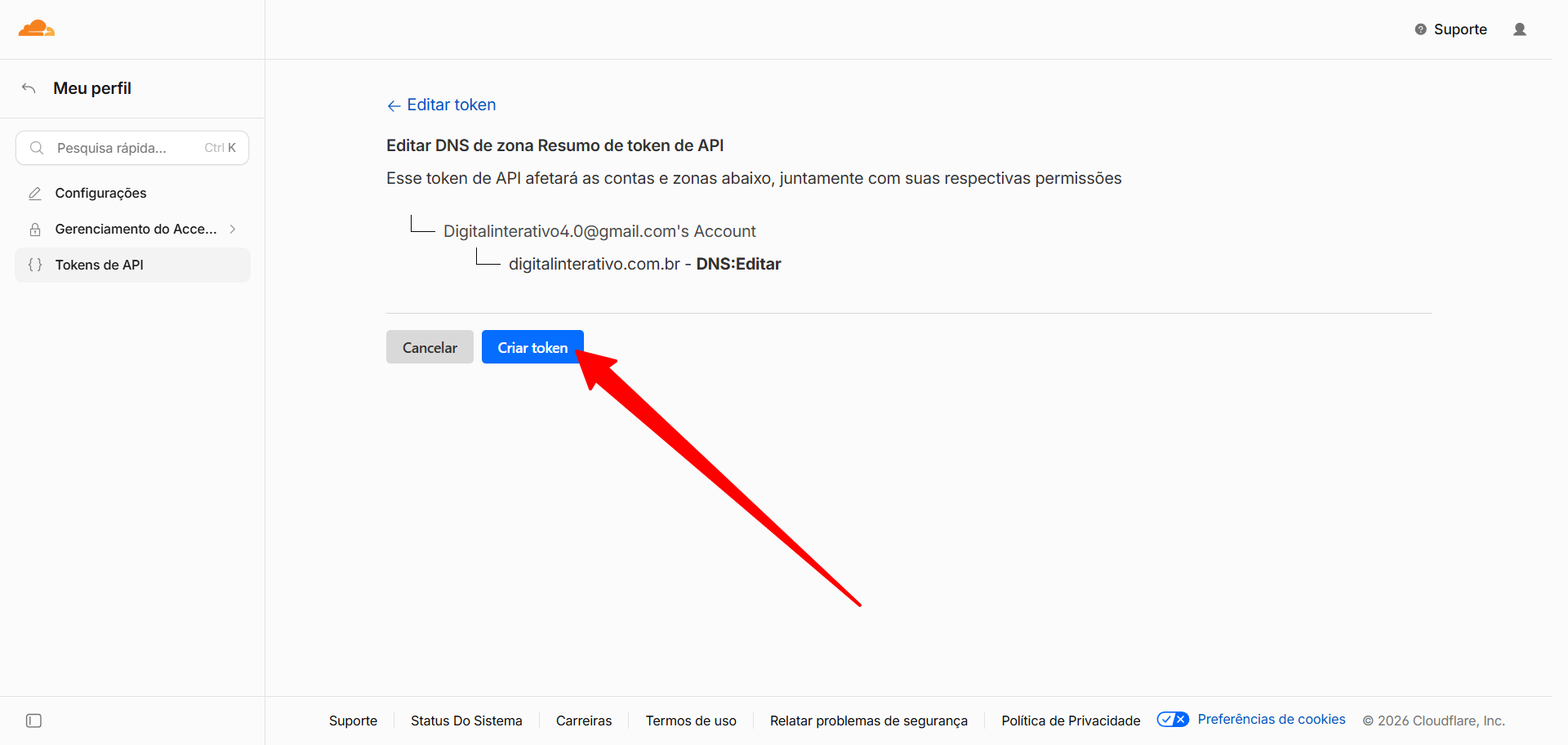
Task: Open Relatar problemas de segurança link
Action: click(x=869, y=720)
